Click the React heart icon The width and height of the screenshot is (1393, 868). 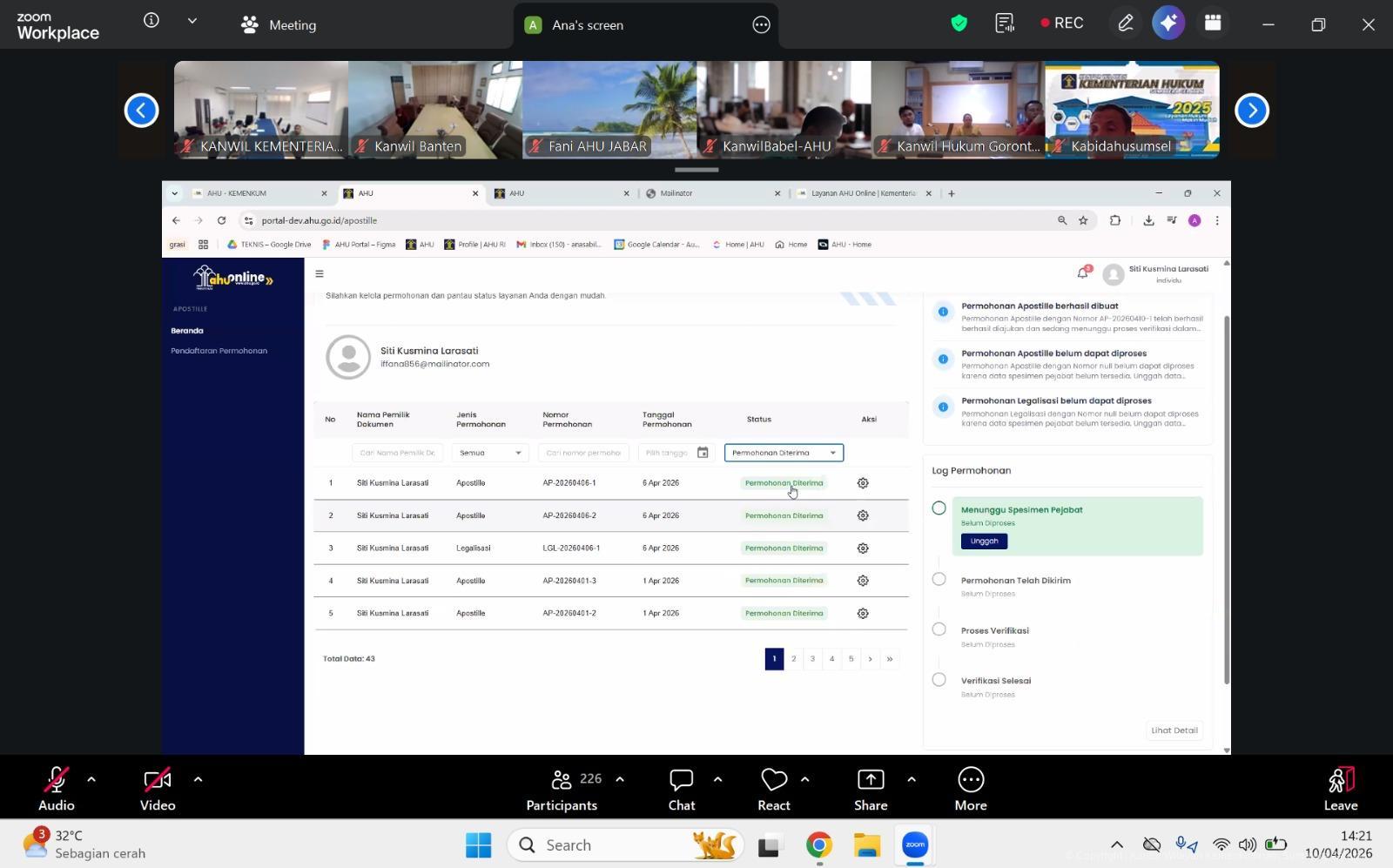click(x=773, y=789)
